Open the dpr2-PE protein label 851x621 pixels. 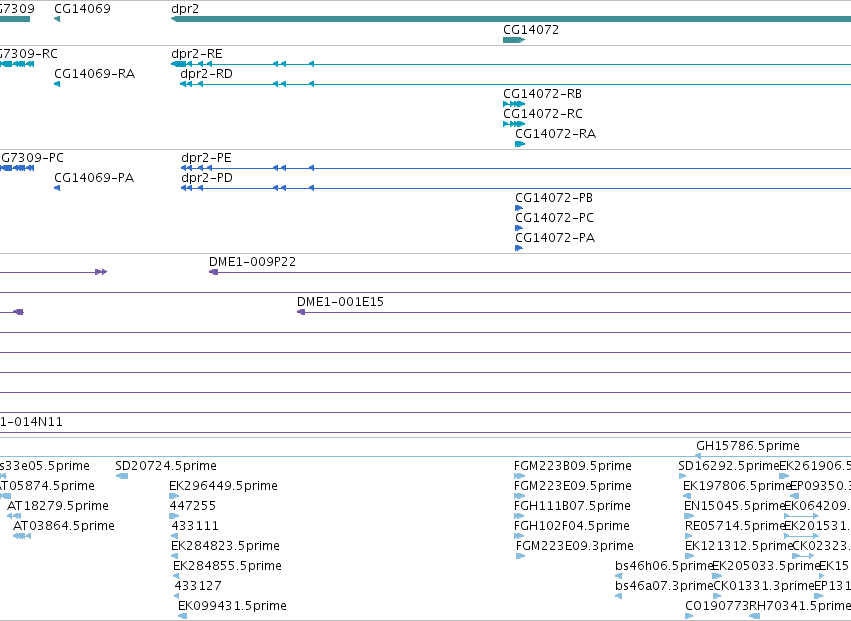(206, 158)
